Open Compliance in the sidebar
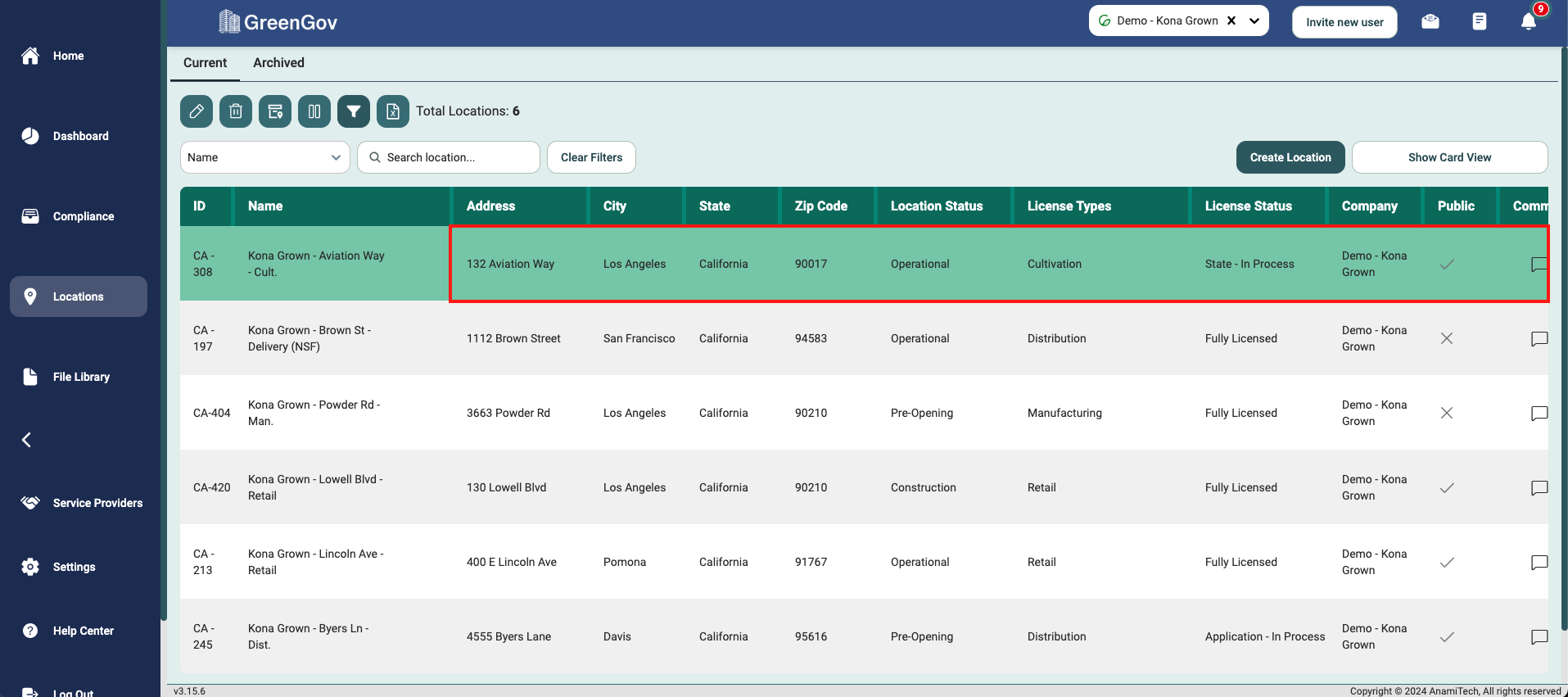This screenshot has height=697, width=1568. click(83, 216)
